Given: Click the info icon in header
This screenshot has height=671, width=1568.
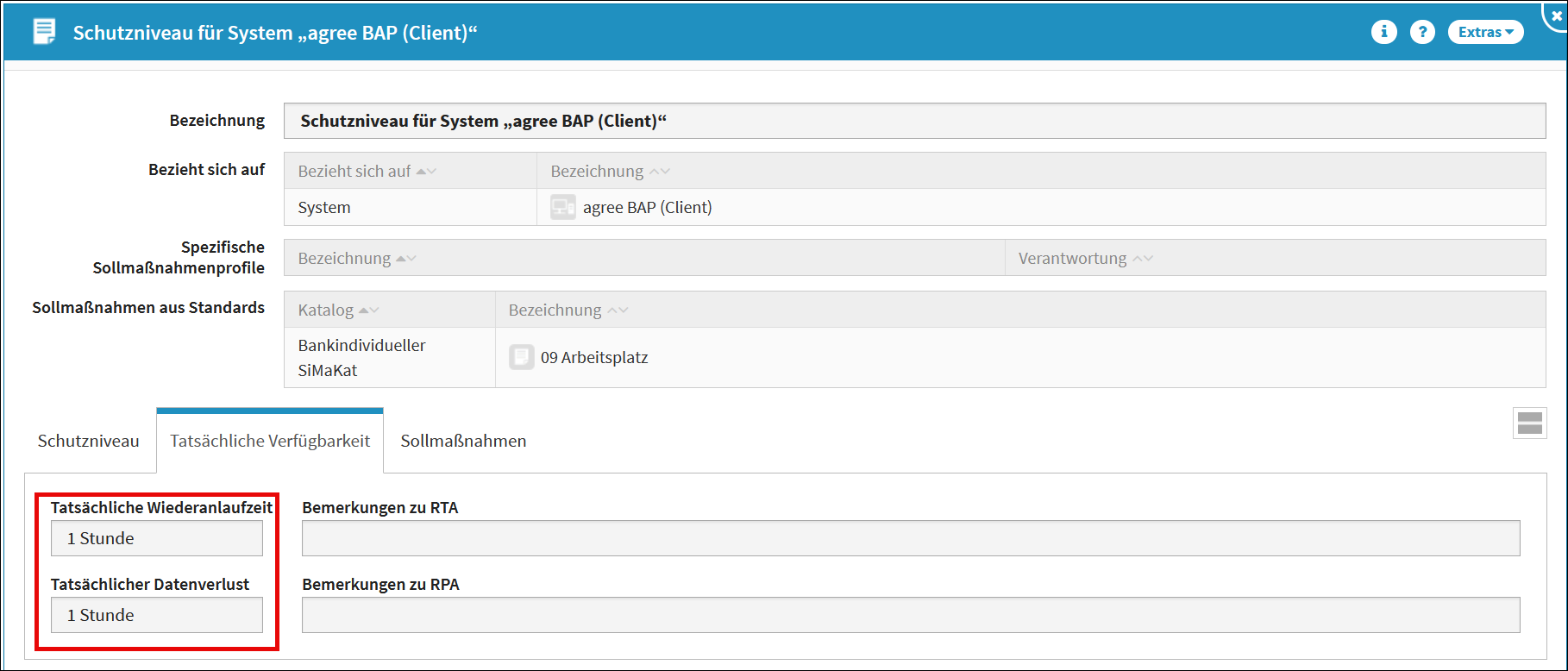Looking at the screenshot, I should coord(1383,32).
